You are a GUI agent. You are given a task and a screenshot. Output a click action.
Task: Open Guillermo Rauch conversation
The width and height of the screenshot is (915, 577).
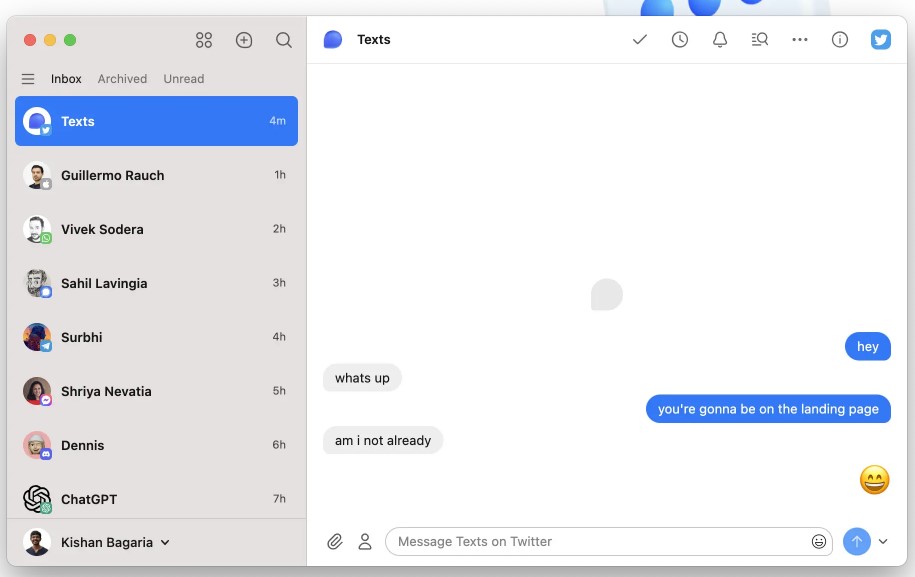point(156,175)
